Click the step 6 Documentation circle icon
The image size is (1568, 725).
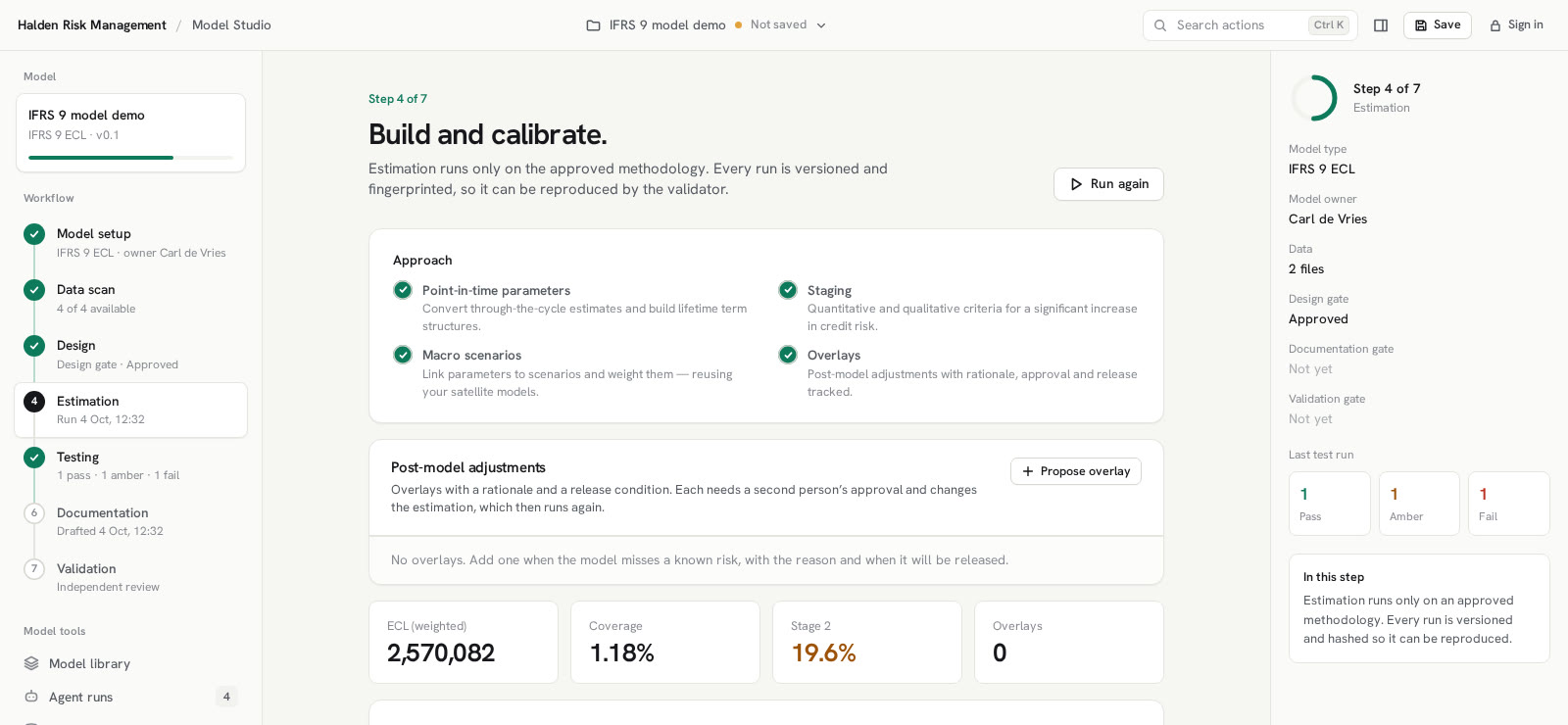[34, 513]
